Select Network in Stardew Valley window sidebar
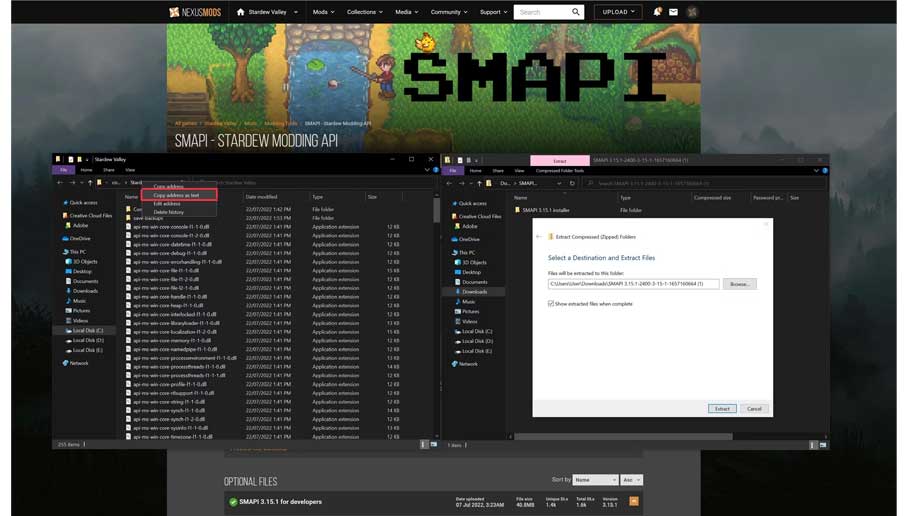 click(x=75, y=363)
